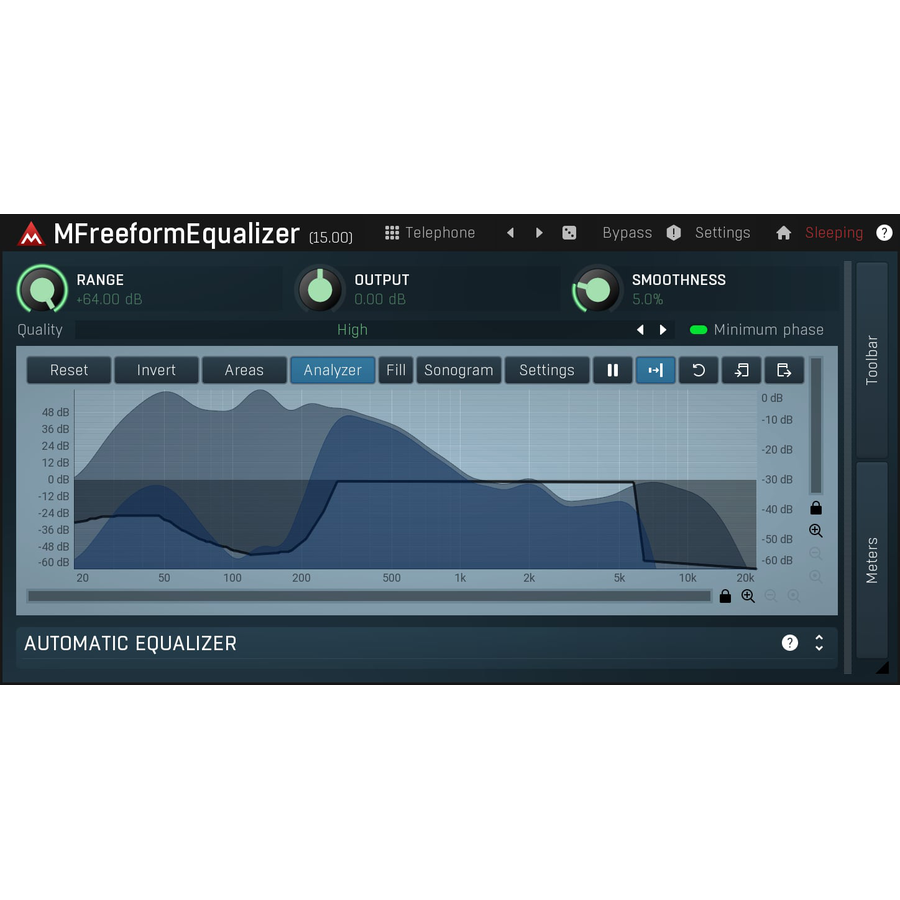
Task: Zoom in vertically with the magnifier icon
Action: click(x=816, y=531)
